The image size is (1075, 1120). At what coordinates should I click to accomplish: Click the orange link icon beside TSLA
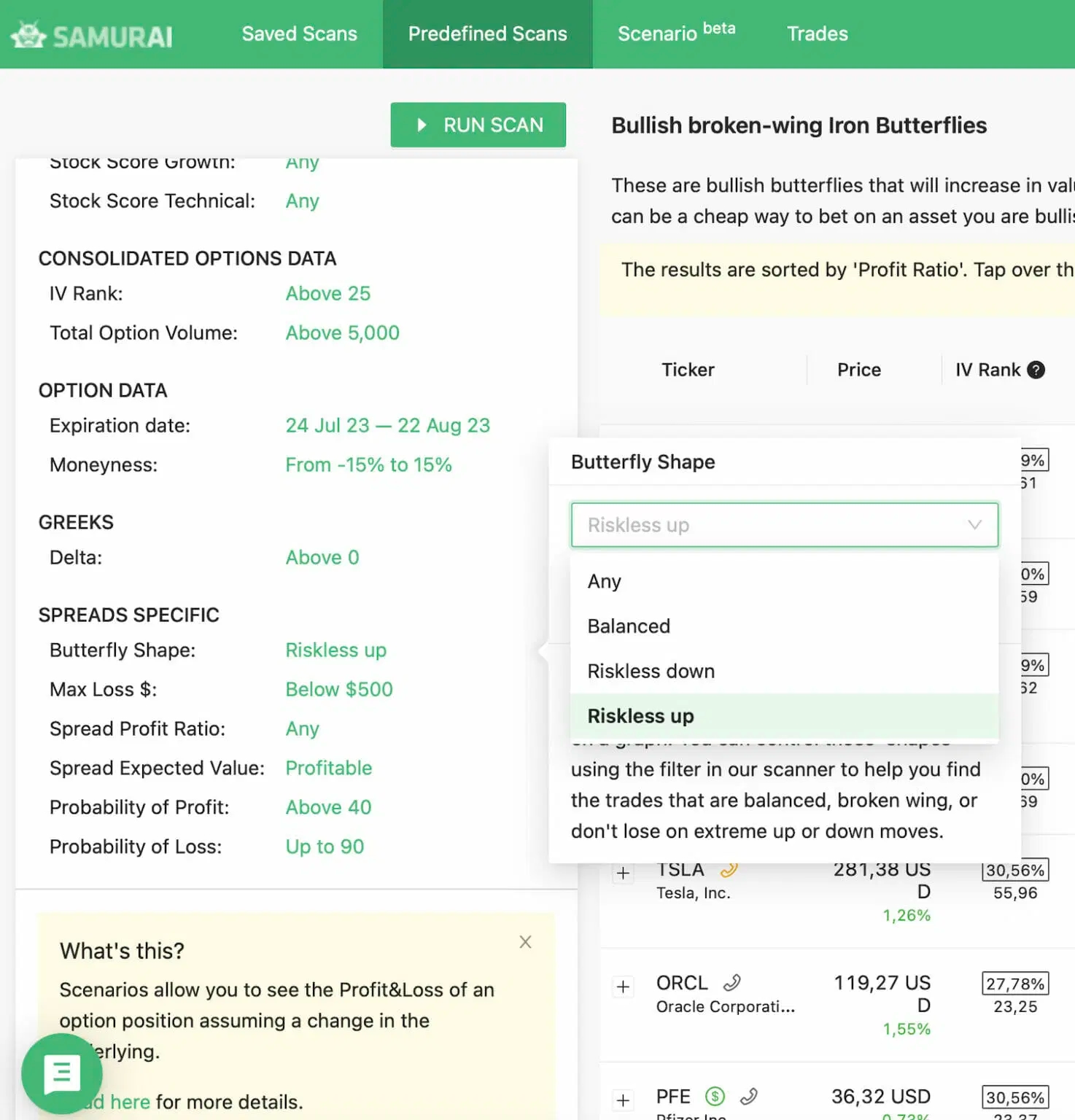[729, 869]
